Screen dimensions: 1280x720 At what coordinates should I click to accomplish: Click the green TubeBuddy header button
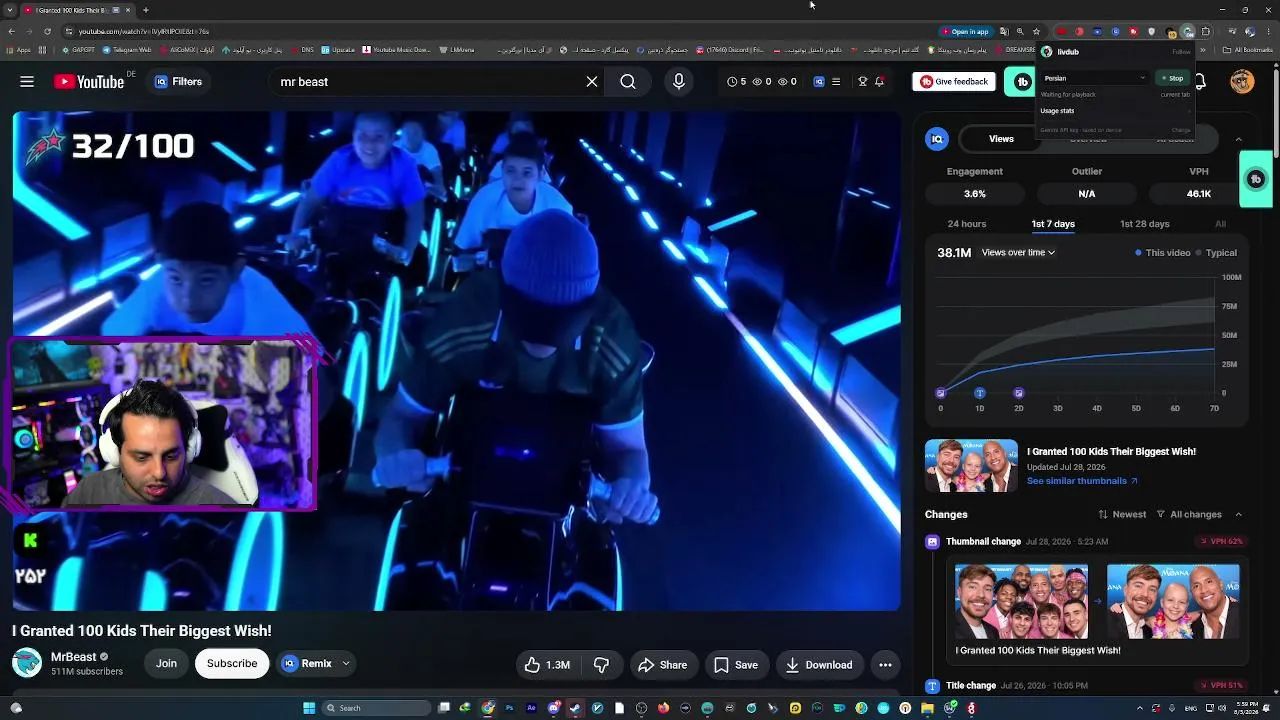(1020, 82)
